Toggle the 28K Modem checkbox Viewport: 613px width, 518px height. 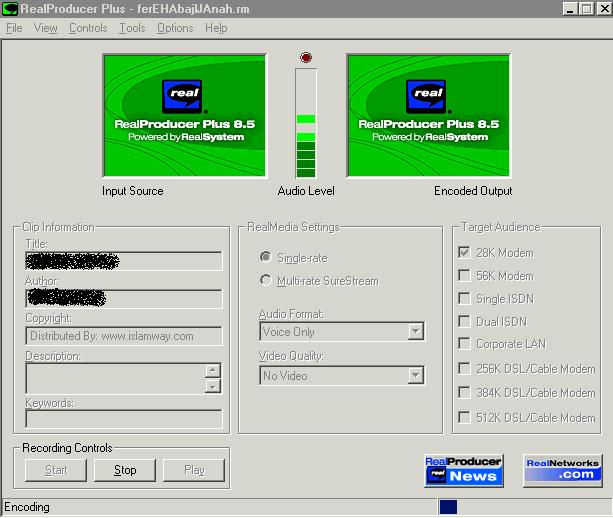coord(464,252)
